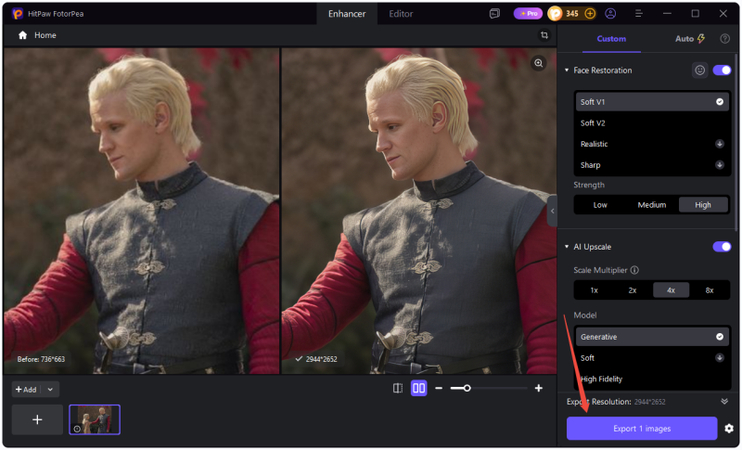
Task: Click the right panel scrollbar
Action: (x=735, y=142)
